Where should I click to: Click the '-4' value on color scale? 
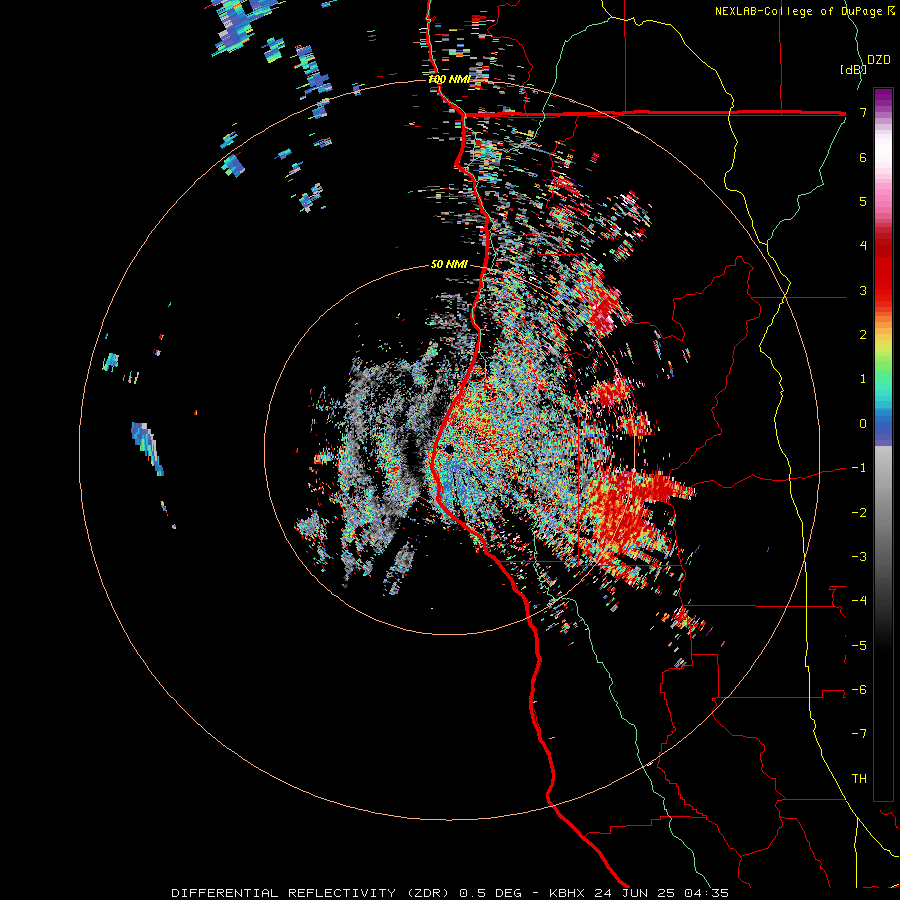click(x=859, y=601)
